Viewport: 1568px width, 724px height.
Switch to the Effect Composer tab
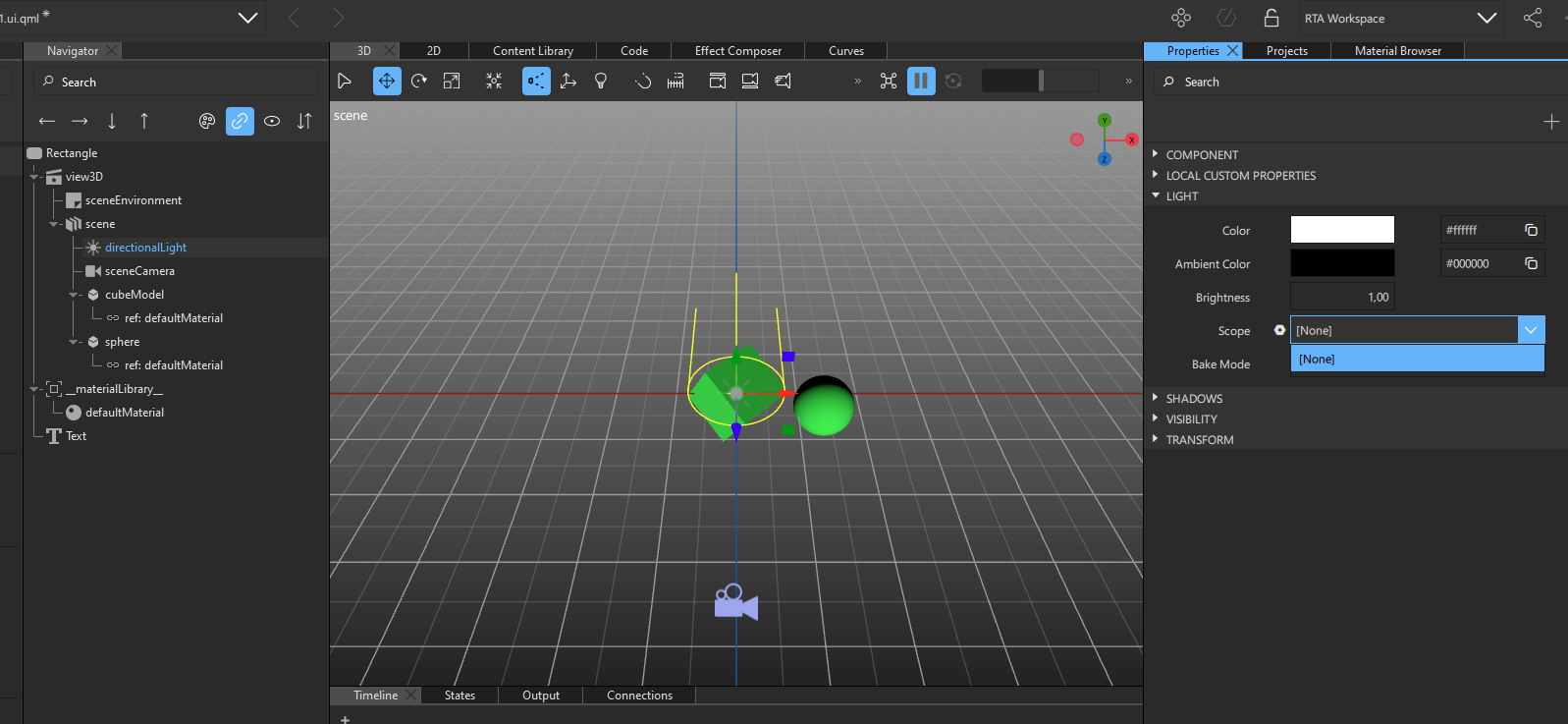737,51
